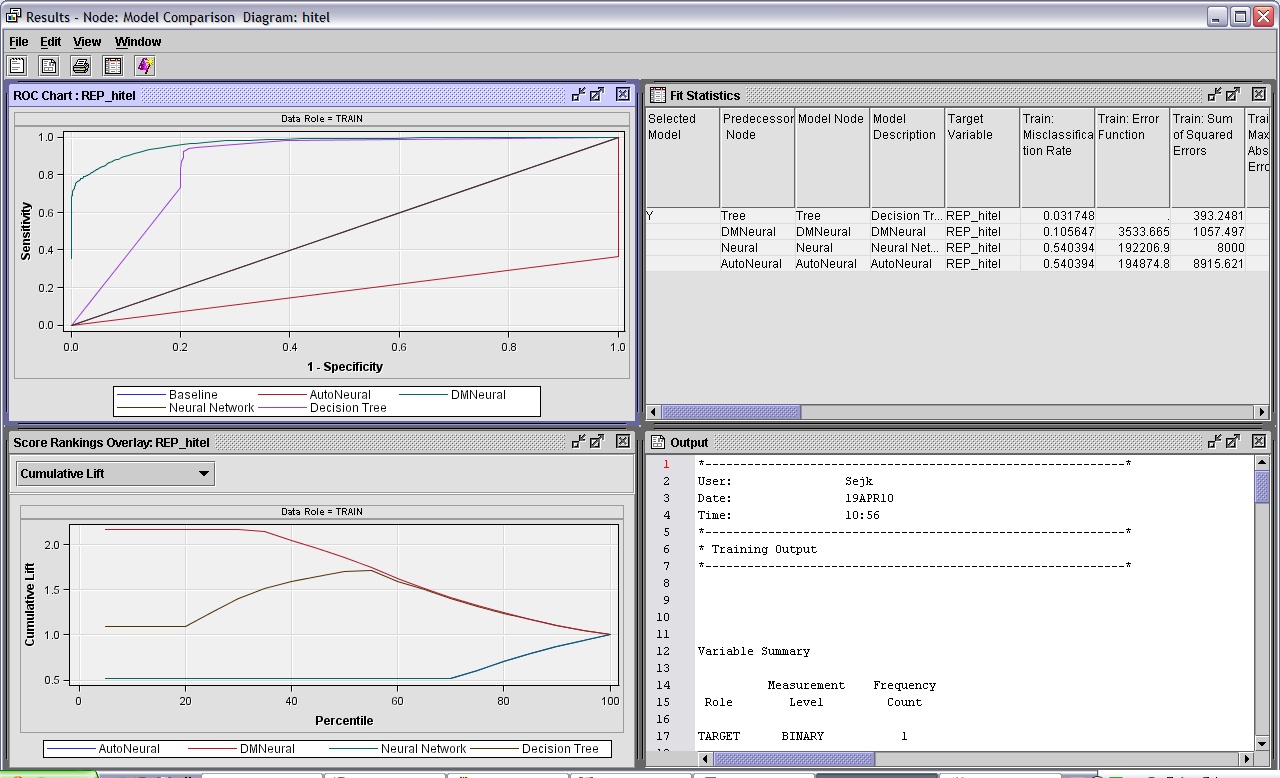Click sum of squared errors value 393.2481
Viewport: 1280px width, 778px height.
[x=1207, y=216]
